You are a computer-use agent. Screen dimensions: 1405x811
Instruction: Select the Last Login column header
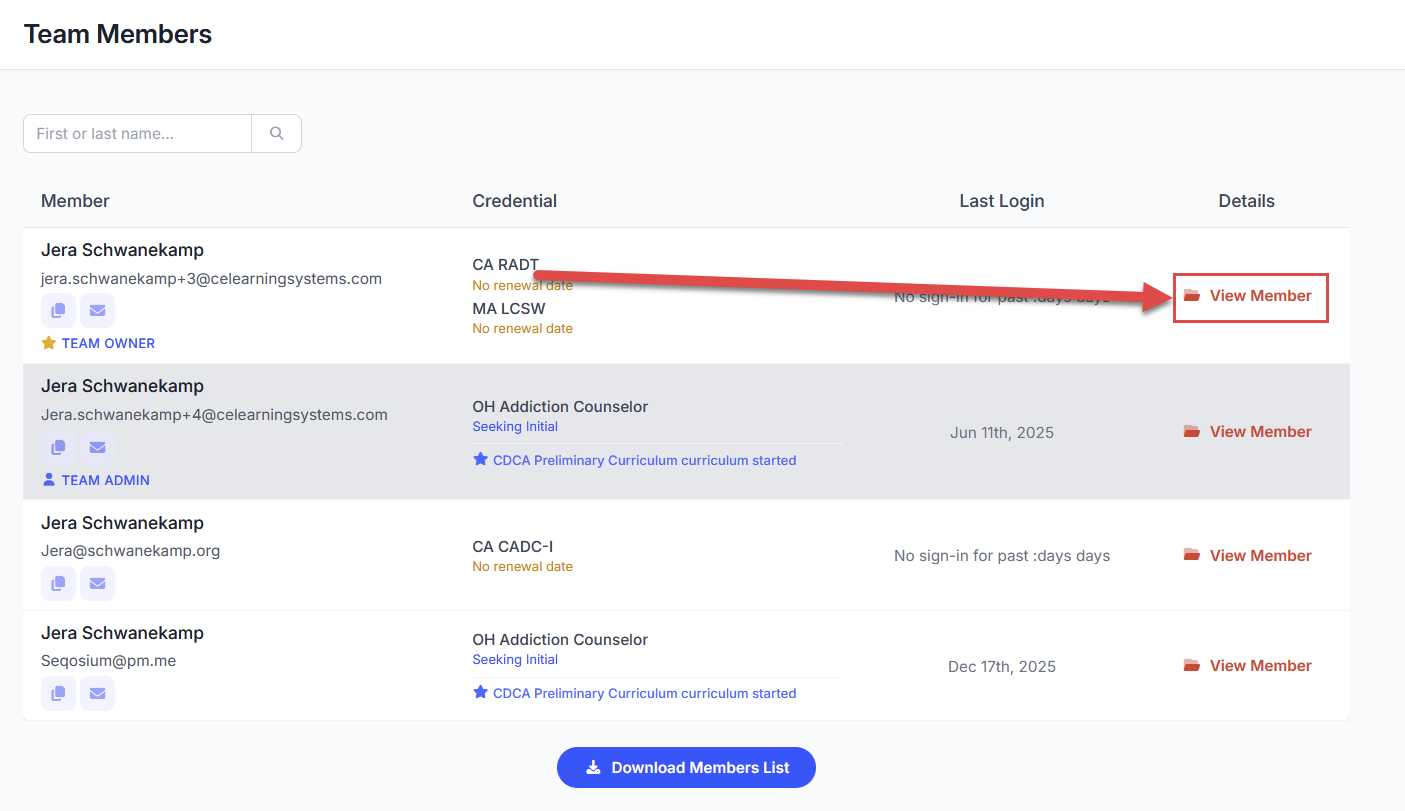click(1001, 201)
